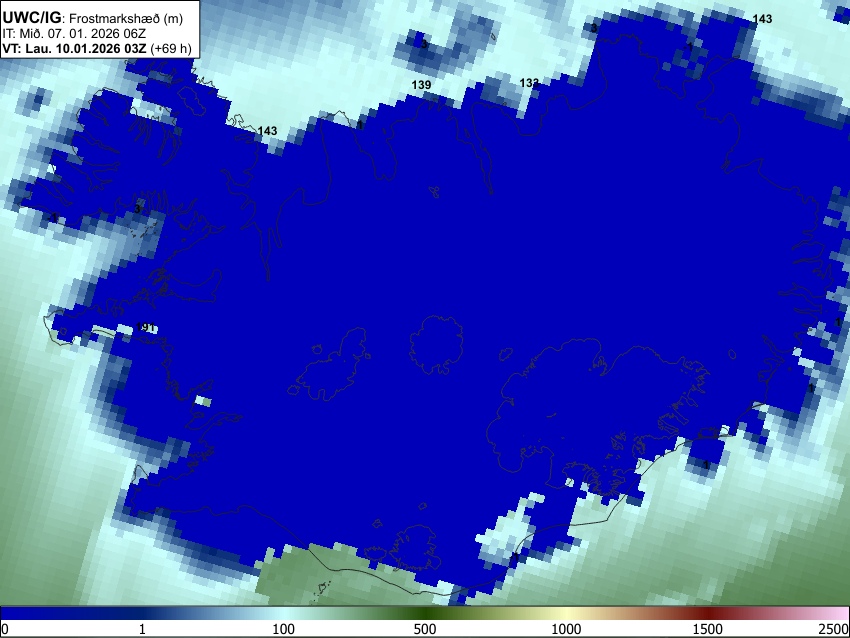The height and width of the screenshot is (638, 850).
Task: Click the 'VT: Lau. 10.01.2026 03Z (+69 h)' line
Action: tap(97, 48)
